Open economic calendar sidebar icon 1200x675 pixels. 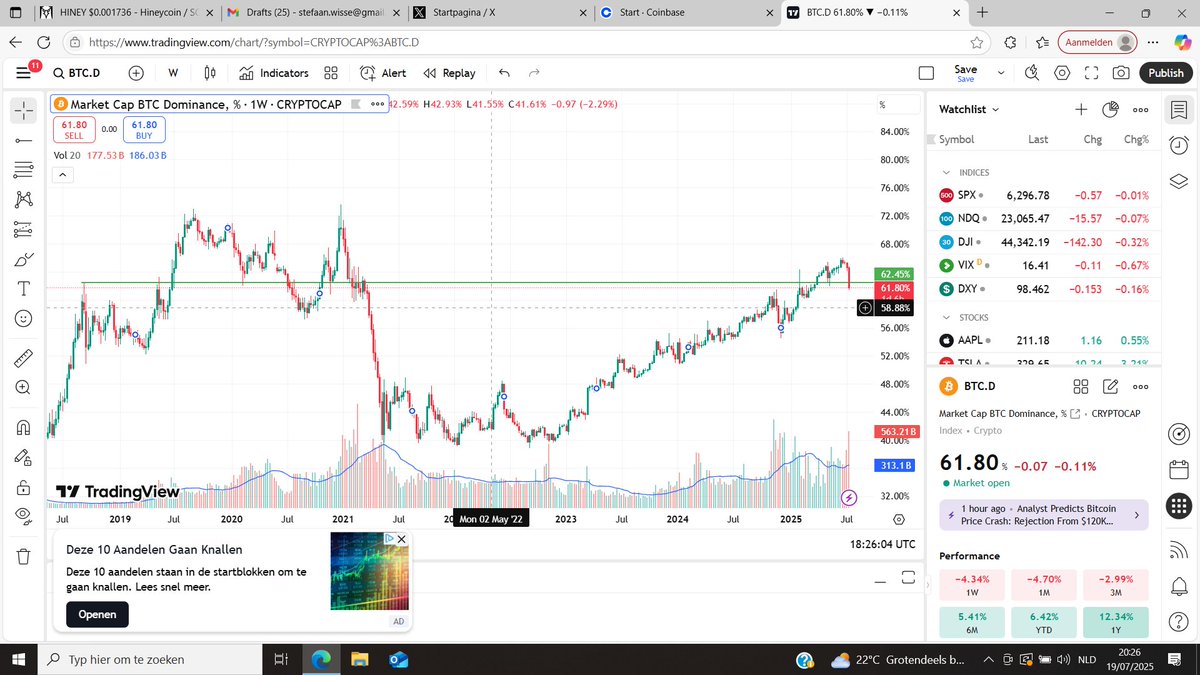click(x=1179, y=470)
